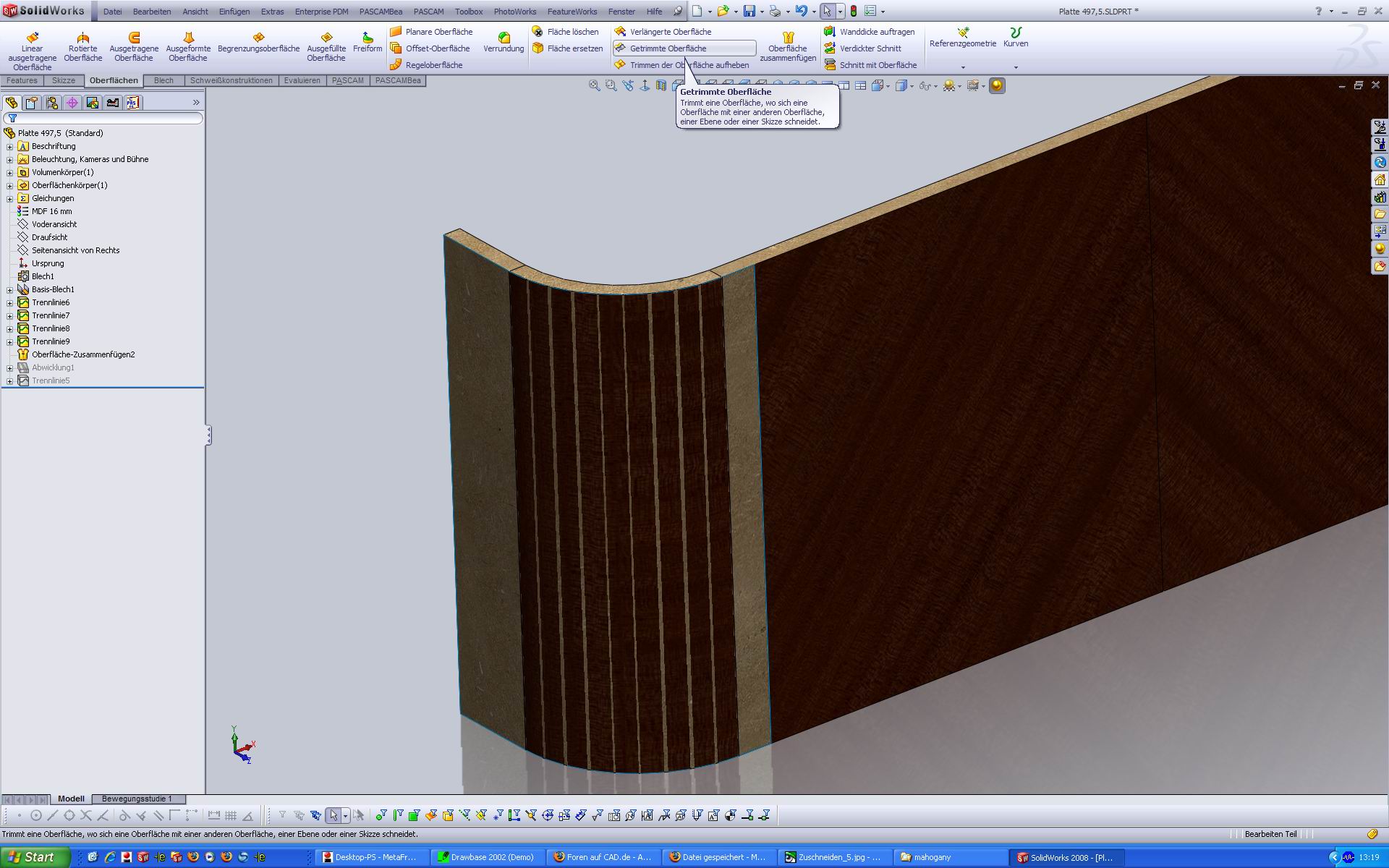
Task: Toggle RealView graphics golden sphere button
Action: pyautogui.click(x=997, y=85)
